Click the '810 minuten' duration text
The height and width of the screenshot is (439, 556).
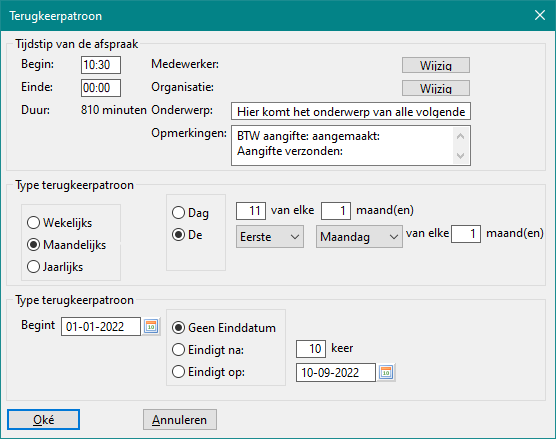tap(113, 110)
